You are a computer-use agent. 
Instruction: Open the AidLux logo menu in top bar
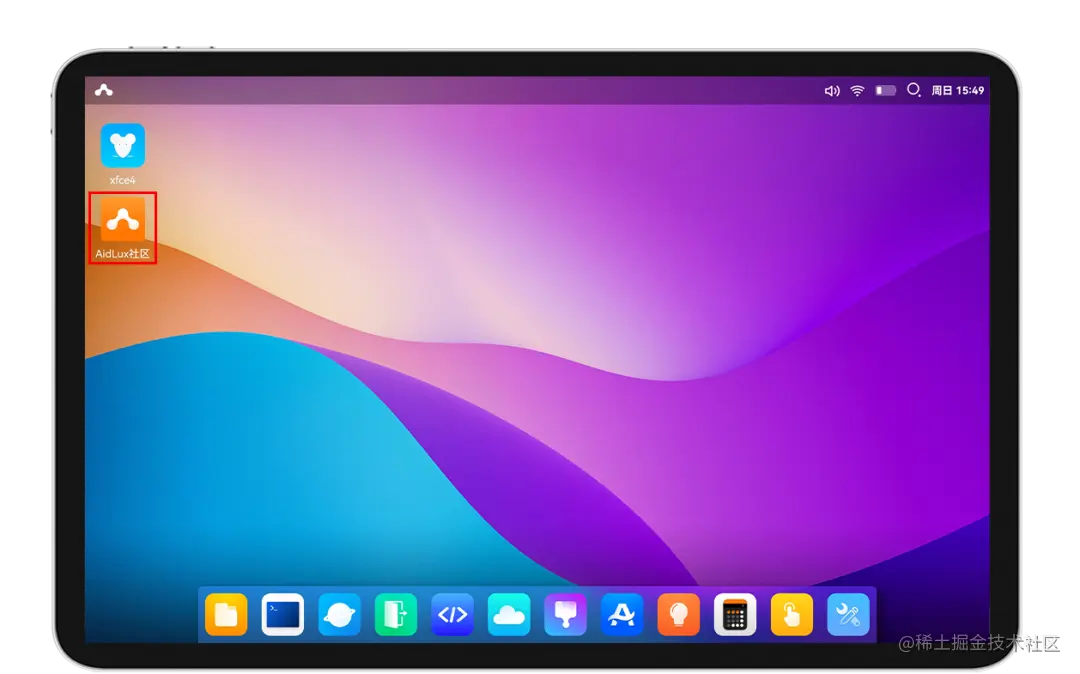[104, 90]
